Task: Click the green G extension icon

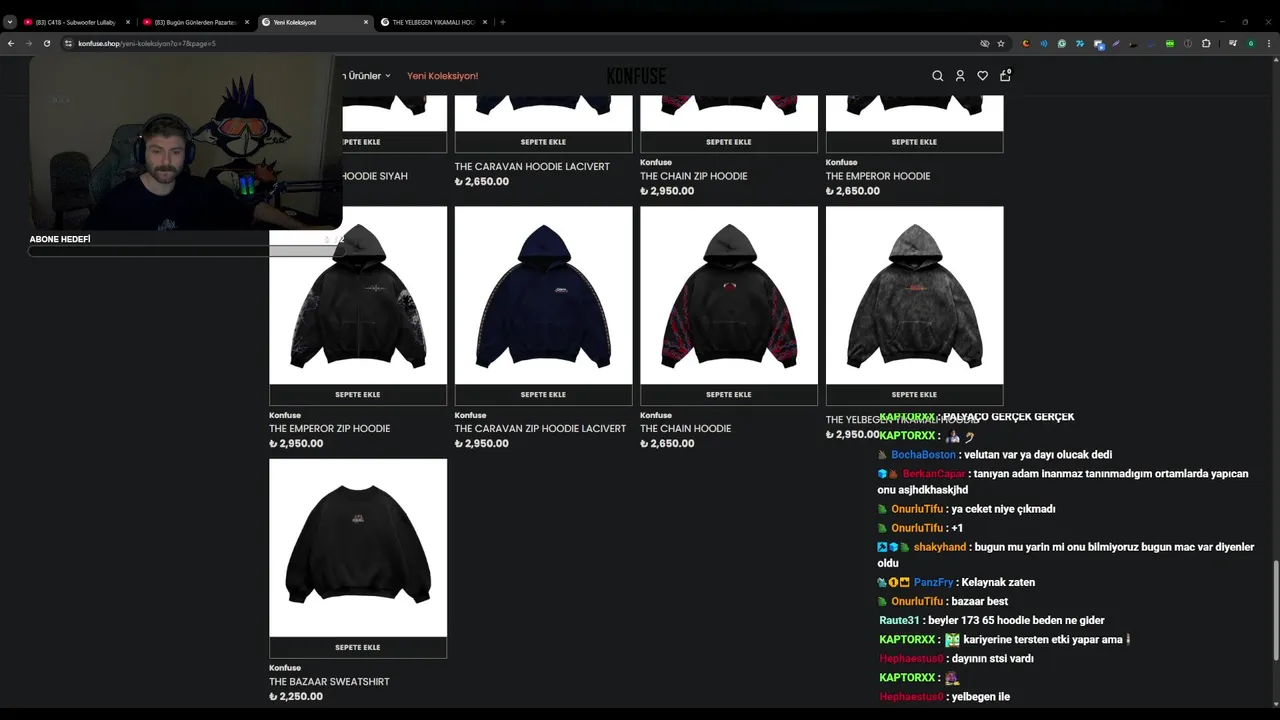Action: (1062, 43)
